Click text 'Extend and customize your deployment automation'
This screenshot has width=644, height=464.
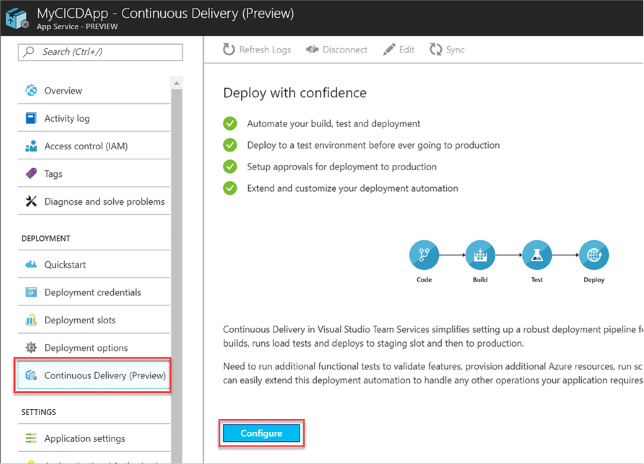coord(352,188)
